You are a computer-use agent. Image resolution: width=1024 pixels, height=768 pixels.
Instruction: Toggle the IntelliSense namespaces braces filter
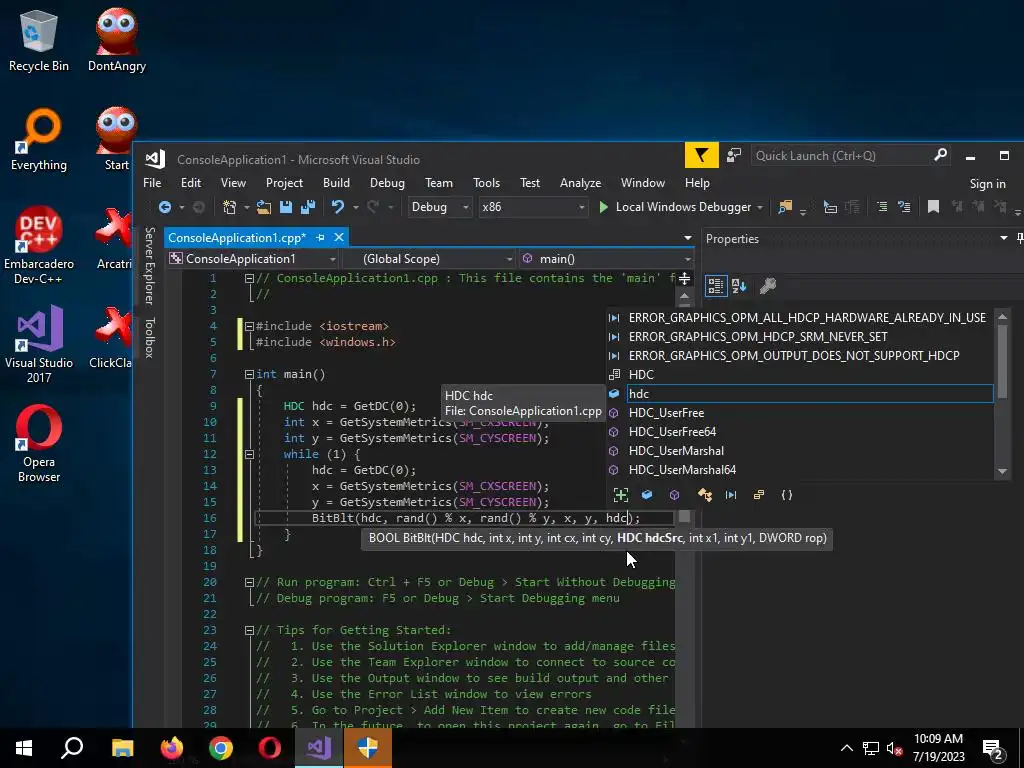[787, 495]
